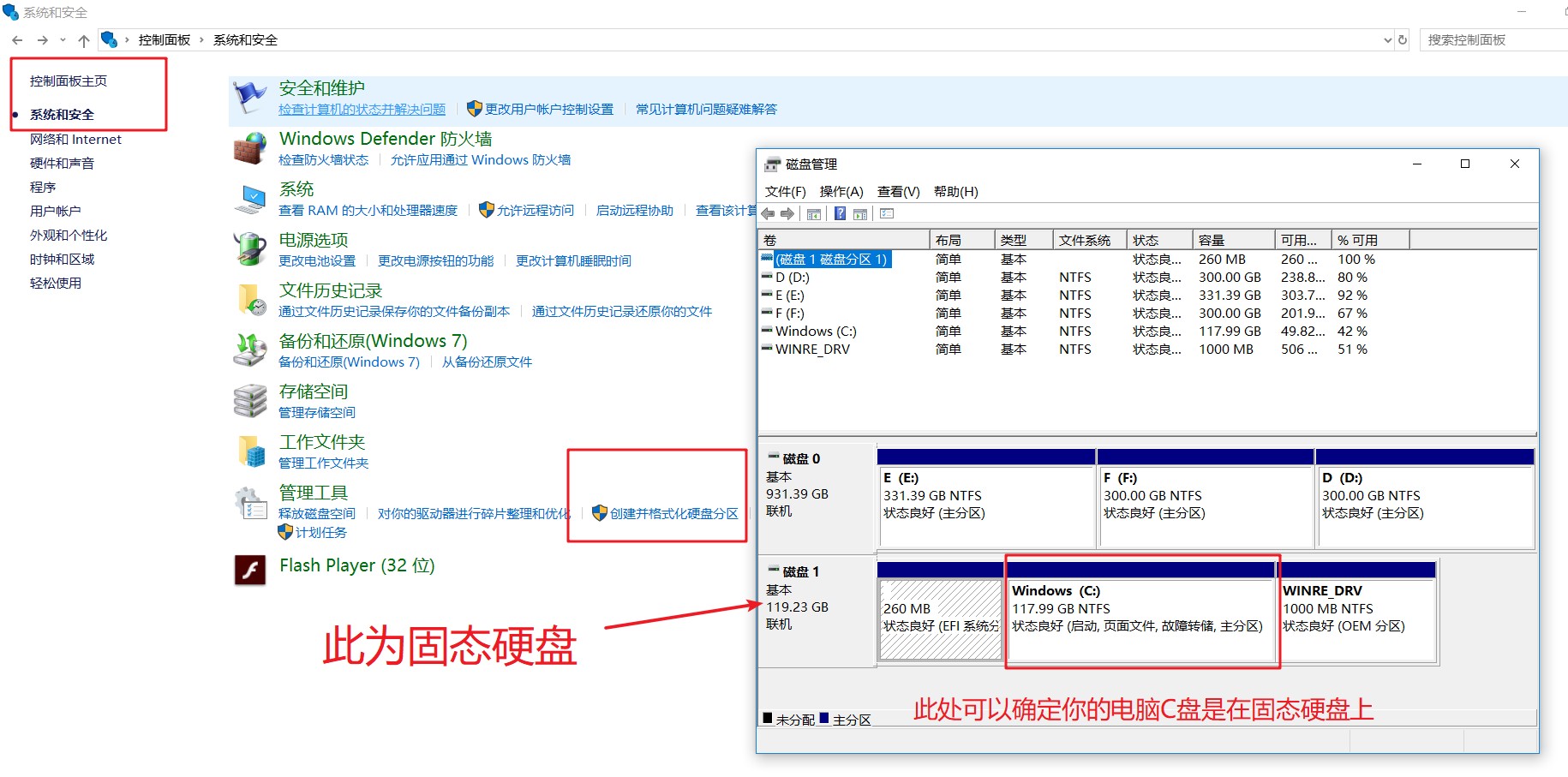
Task: Click the Windows Defender Firewall brick-wall icon
Action: click(249, 148)
